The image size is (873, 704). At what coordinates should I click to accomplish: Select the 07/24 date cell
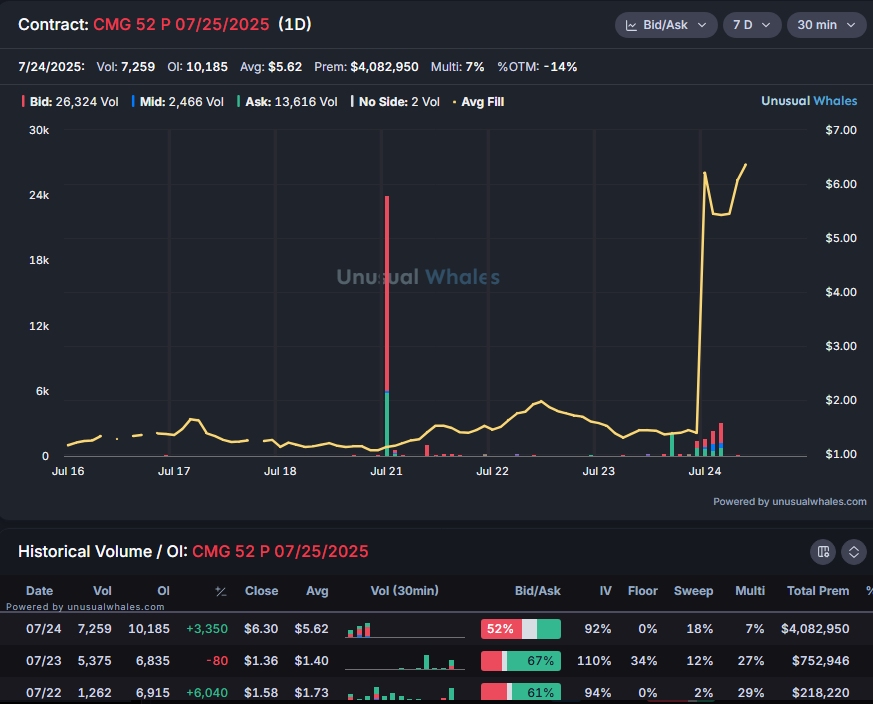click(x=43, y=629)
